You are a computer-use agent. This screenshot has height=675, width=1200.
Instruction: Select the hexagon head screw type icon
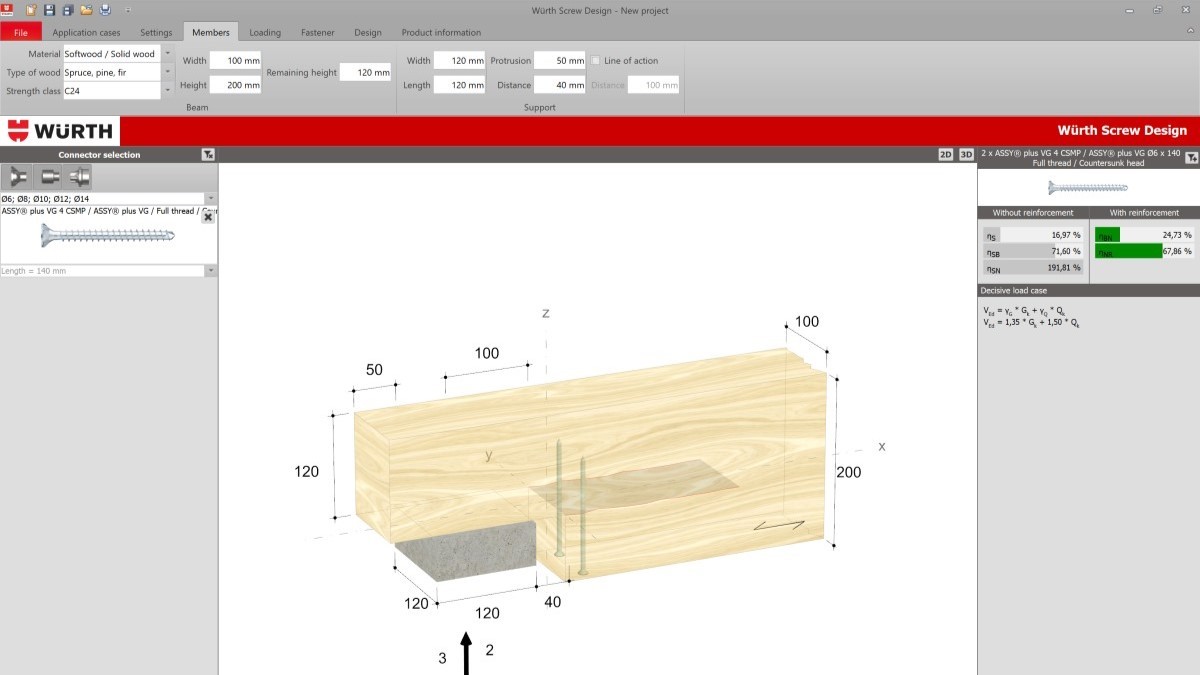(78, 177)
